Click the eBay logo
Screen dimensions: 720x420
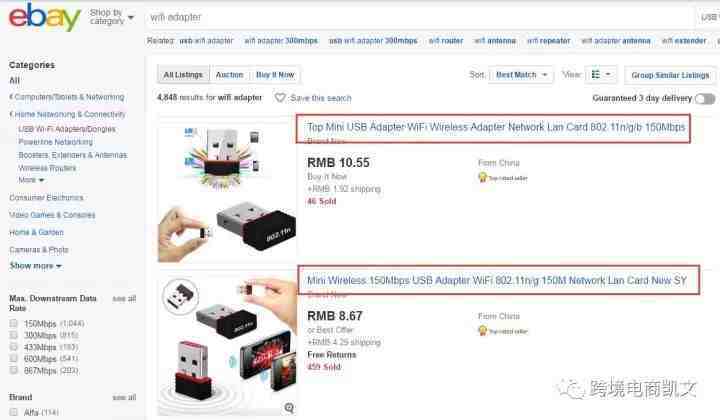pyautogui.click(x=45, y=17)
